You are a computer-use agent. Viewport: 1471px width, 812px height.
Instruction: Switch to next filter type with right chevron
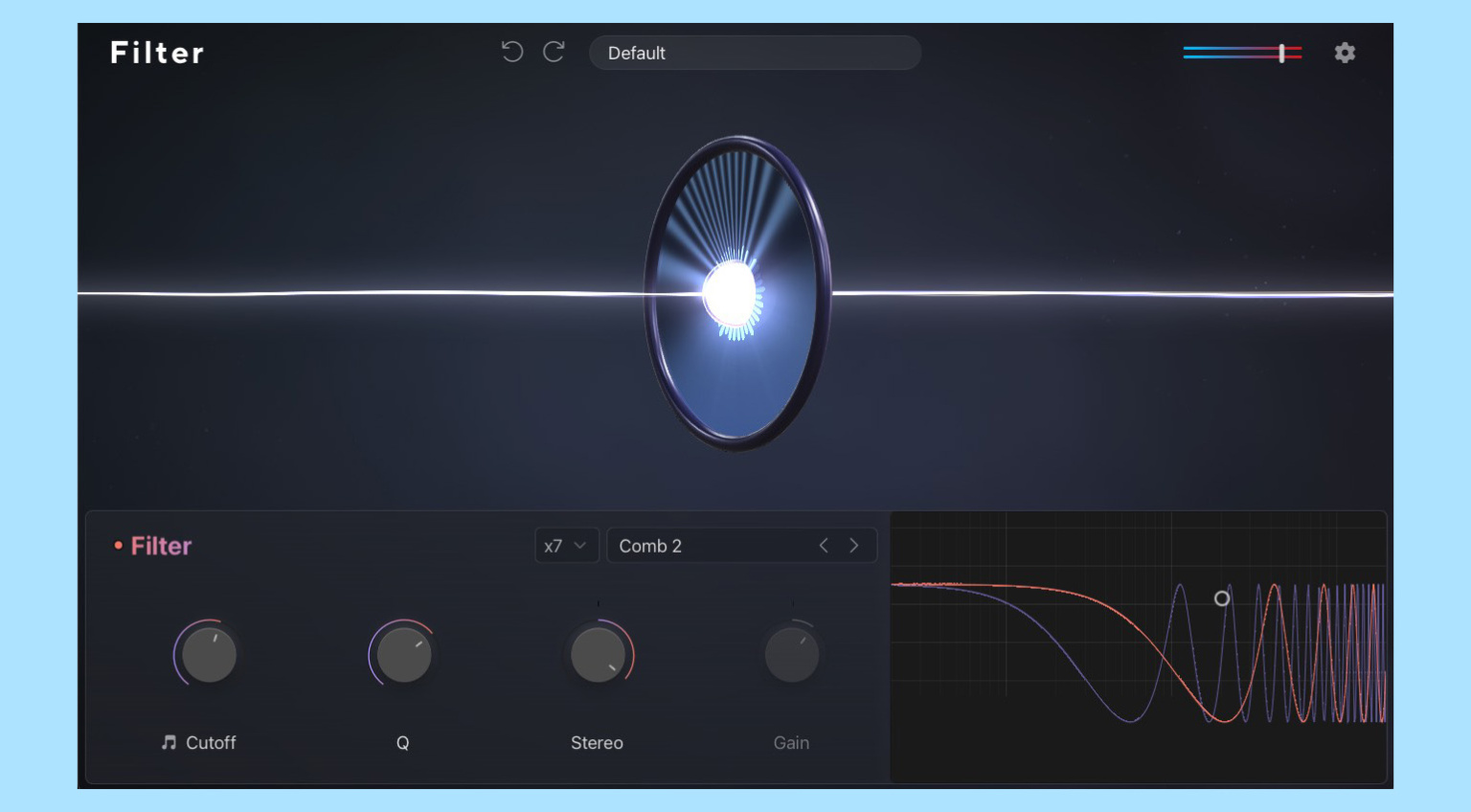point(853,545)
